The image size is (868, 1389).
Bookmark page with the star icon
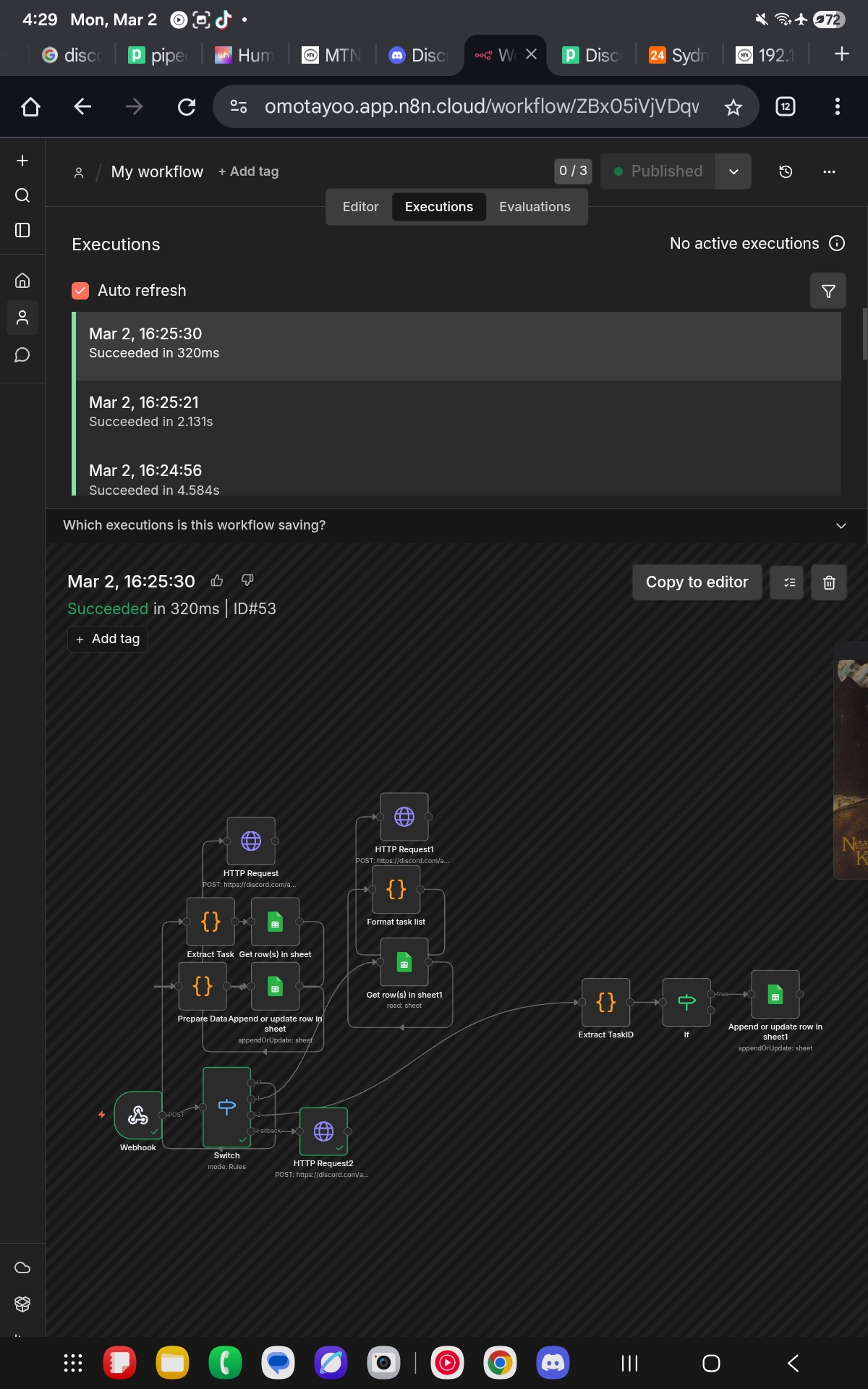[733, 107]
